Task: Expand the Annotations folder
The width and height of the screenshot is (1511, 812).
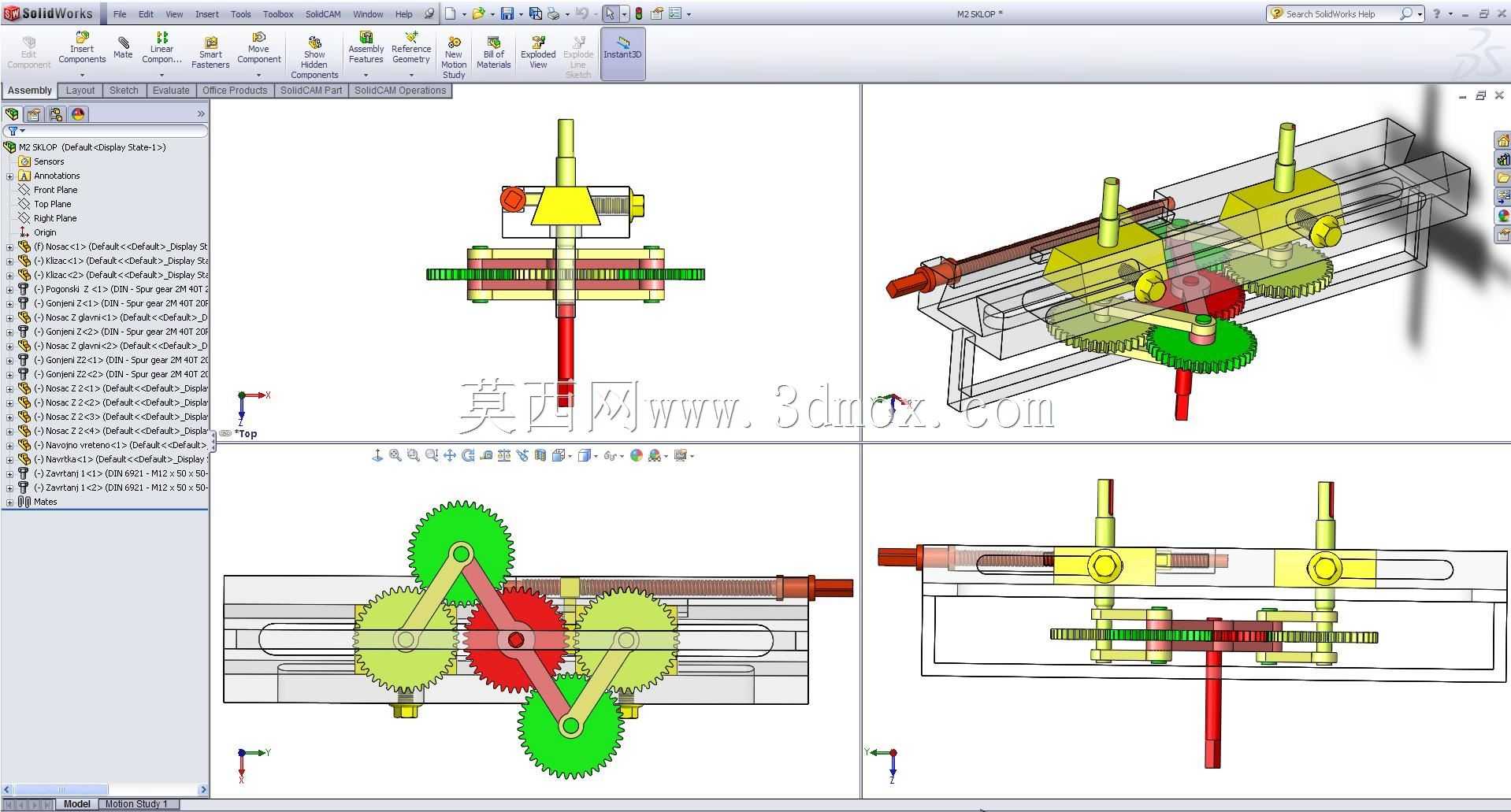Action: click(9, 176)
